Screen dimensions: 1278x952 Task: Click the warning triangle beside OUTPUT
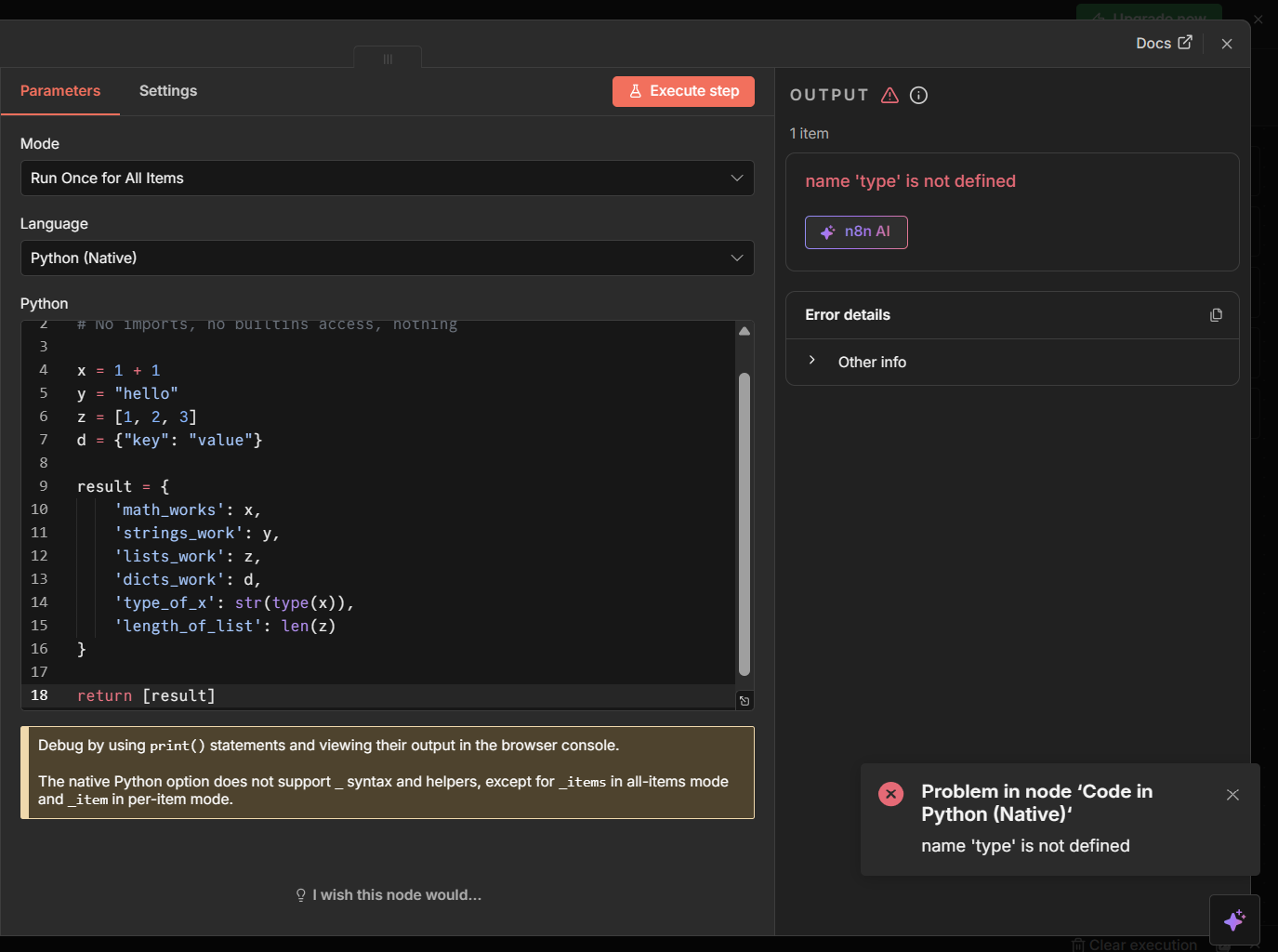click(889, 95)
